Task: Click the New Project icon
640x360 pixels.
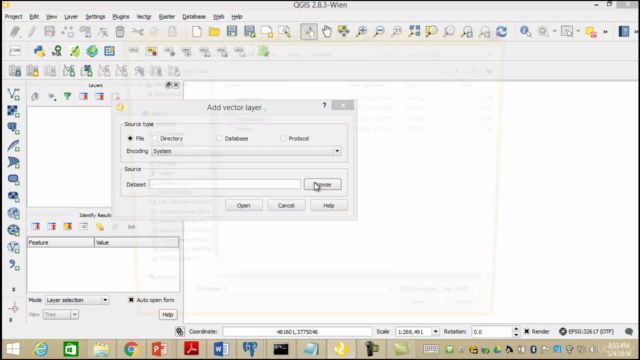Action: pos(197,31)
